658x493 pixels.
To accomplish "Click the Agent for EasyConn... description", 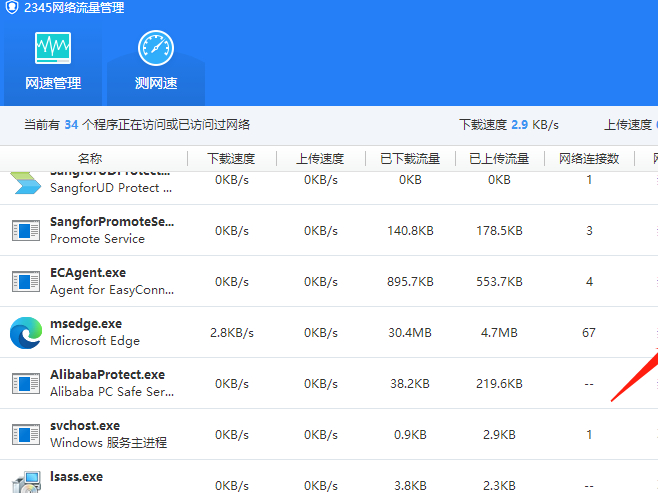I will point(112,290).
